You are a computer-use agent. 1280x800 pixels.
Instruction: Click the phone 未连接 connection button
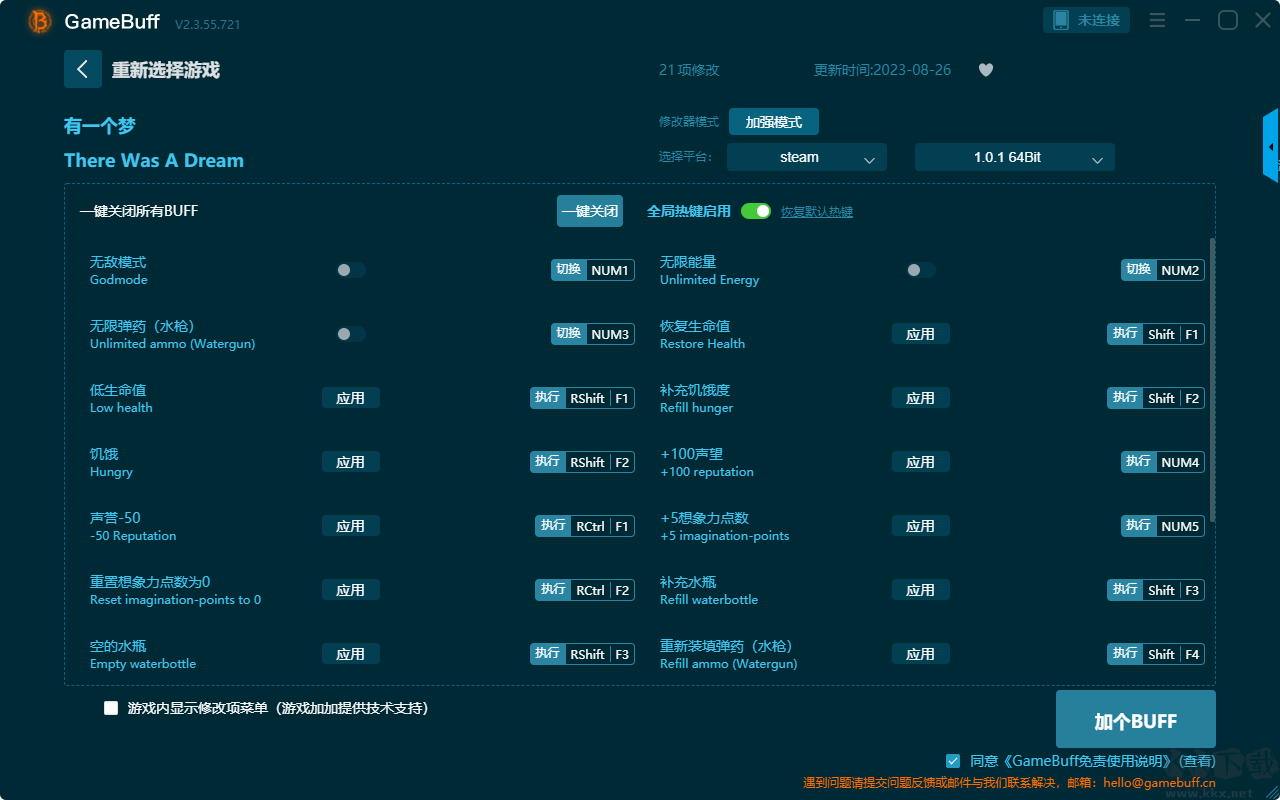pos(1087,20)
